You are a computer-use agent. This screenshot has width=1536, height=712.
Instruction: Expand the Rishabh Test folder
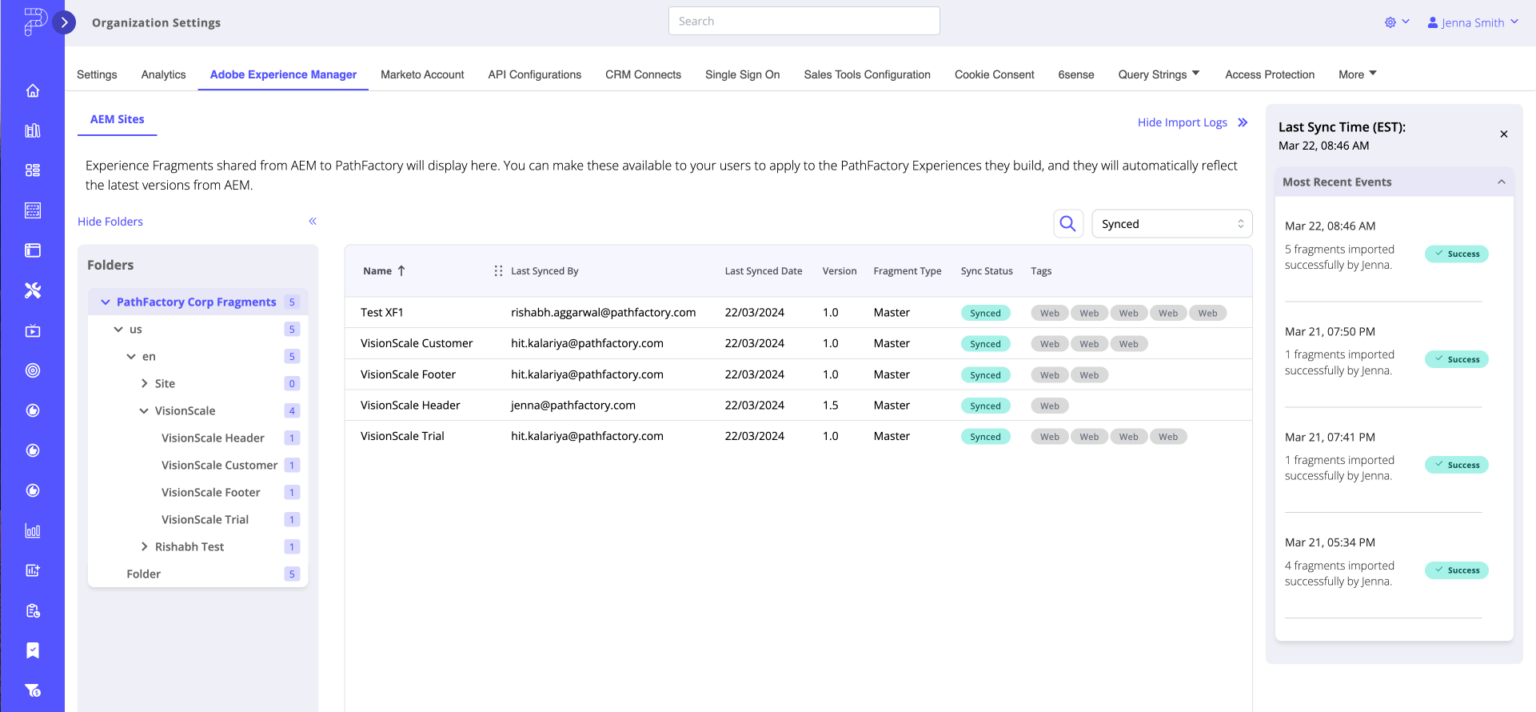click(x=144, y=546)
